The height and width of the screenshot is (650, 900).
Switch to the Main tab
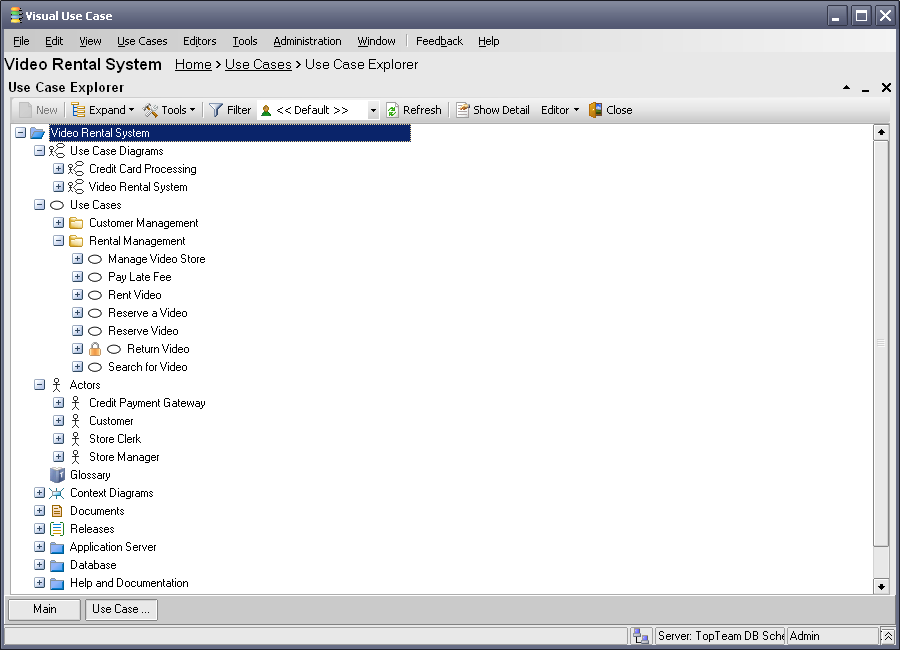45,609
